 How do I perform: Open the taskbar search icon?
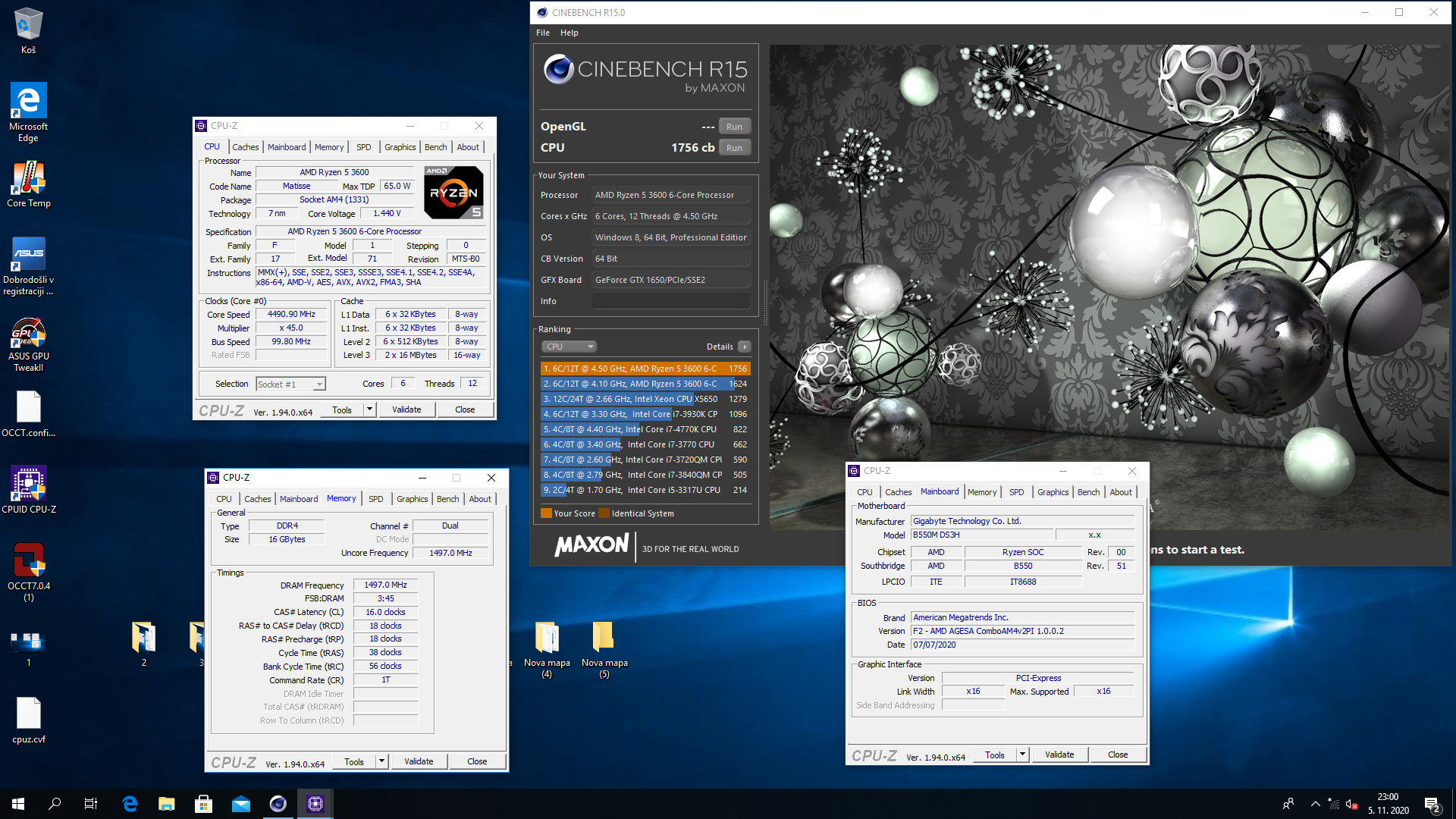tap(55, 804)
